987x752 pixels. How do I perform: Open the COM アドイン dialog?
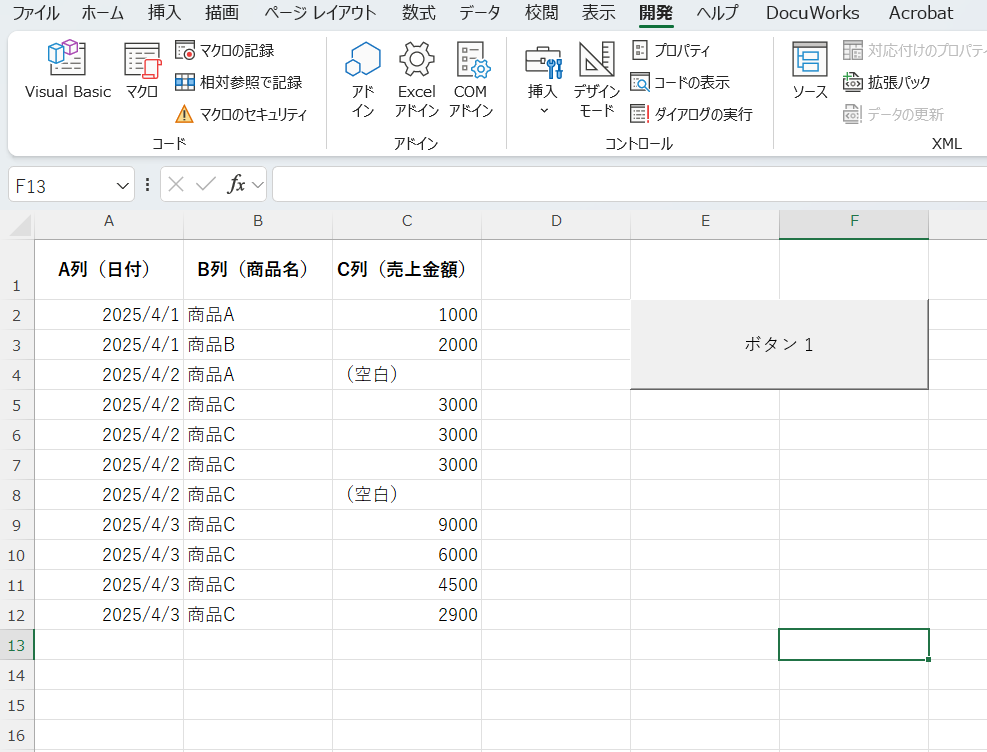[470, 81]
